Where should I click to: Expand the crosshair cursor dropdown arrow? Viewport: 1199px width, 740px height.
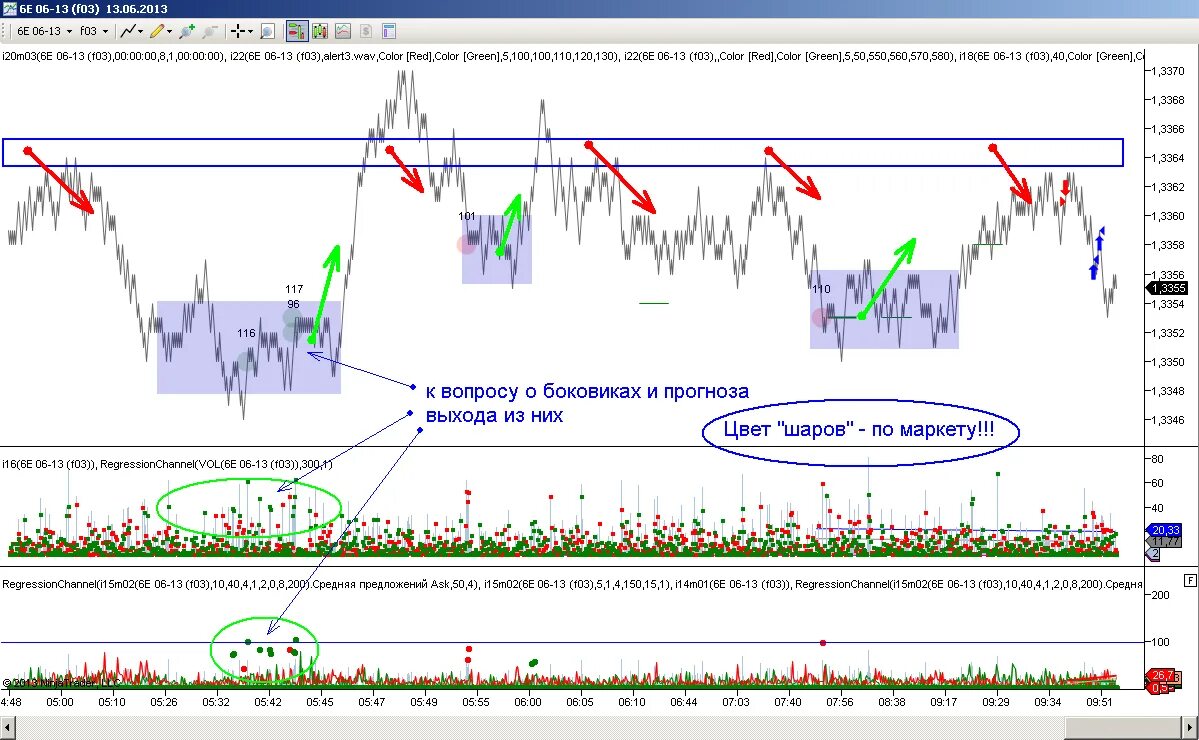click(x=250, y=31)
